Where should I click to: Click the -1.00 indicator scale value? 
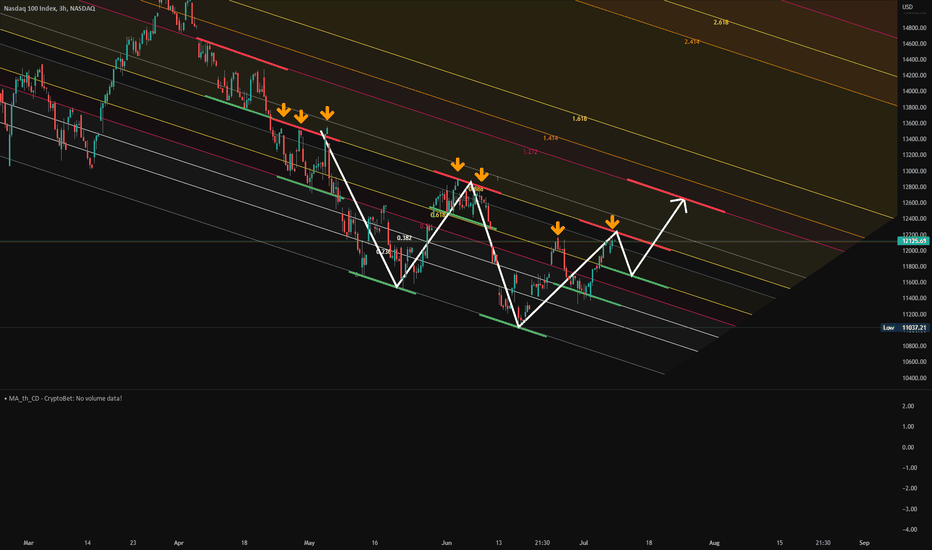tap(908, 468)
